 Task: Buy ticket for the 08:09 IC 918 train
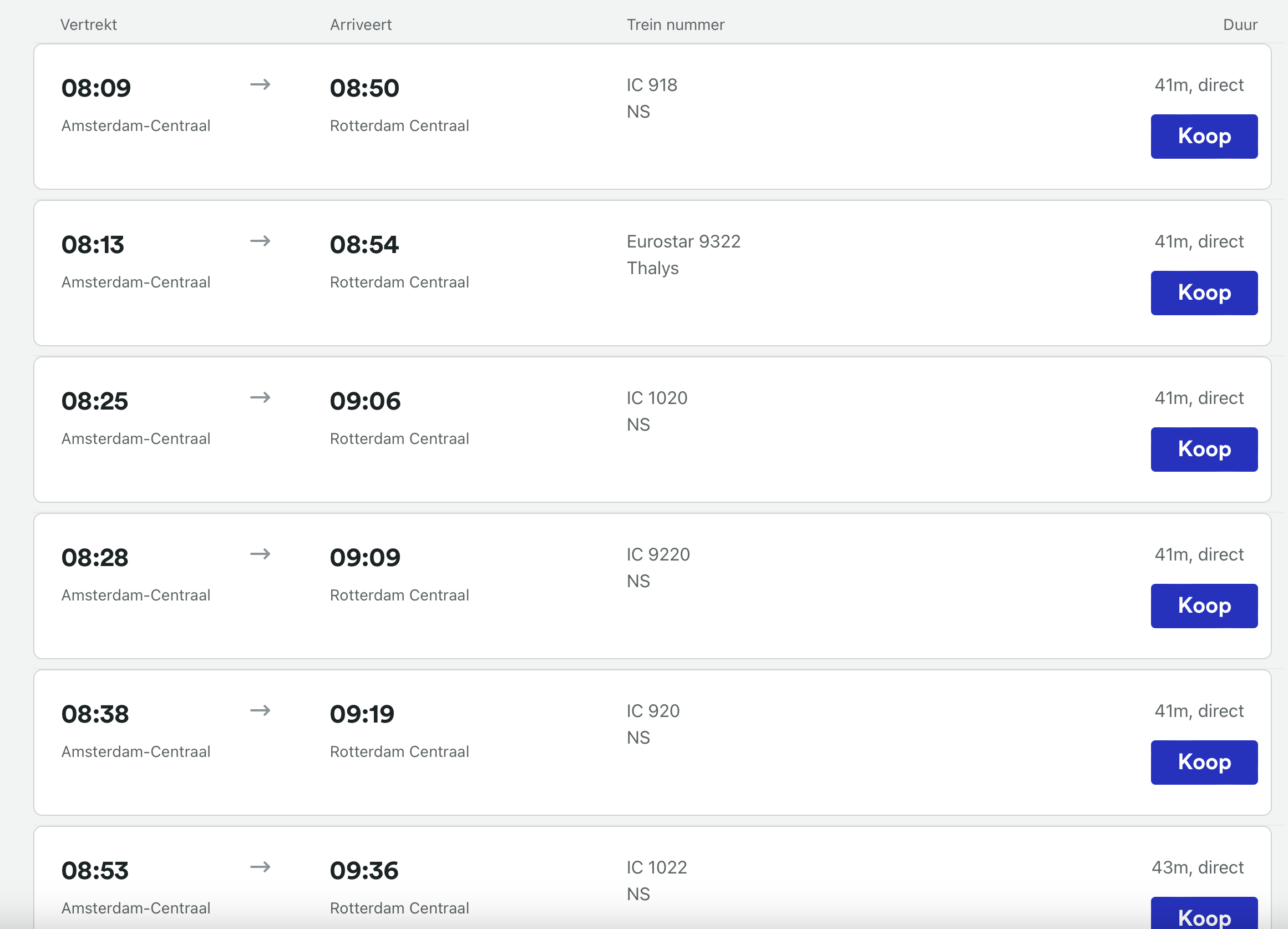pos(1203,137)
